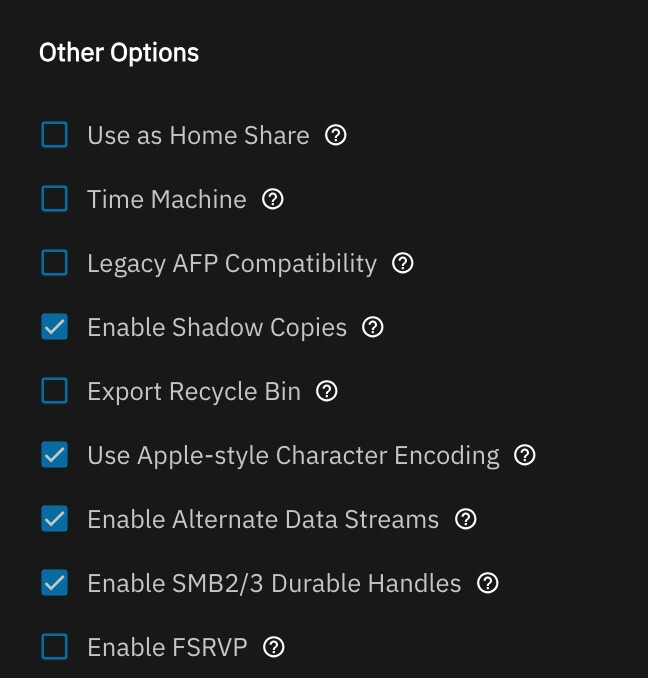Click the Time Machine label text
648x678 pixels.
pyautogui.click(x=167, y=199)
